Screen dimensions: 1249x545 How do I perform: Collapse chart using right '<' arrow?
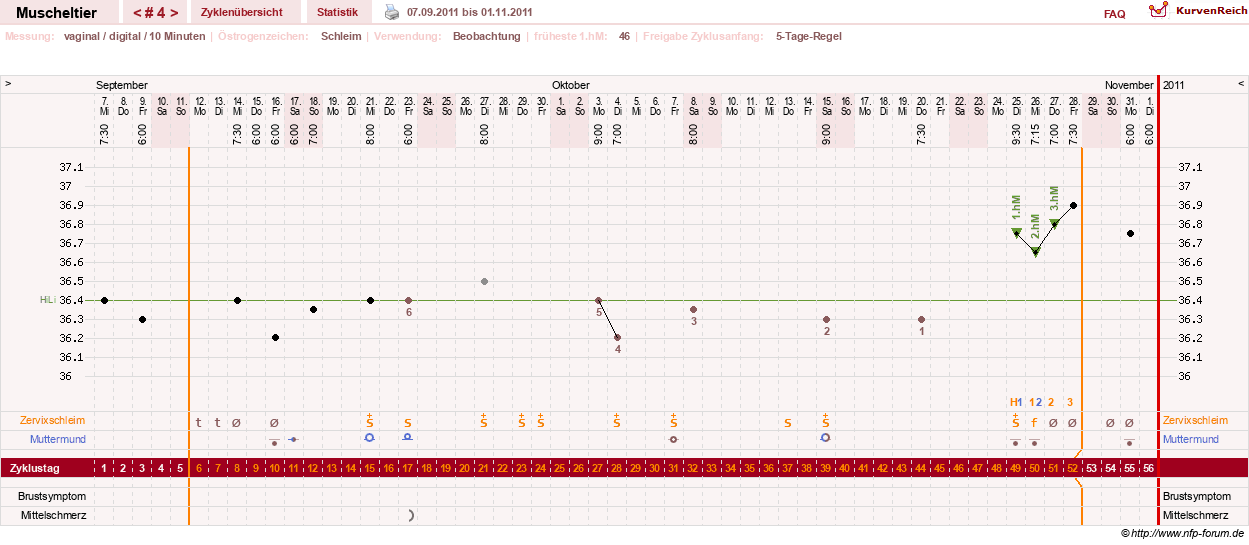click(x=1241, y=84)
